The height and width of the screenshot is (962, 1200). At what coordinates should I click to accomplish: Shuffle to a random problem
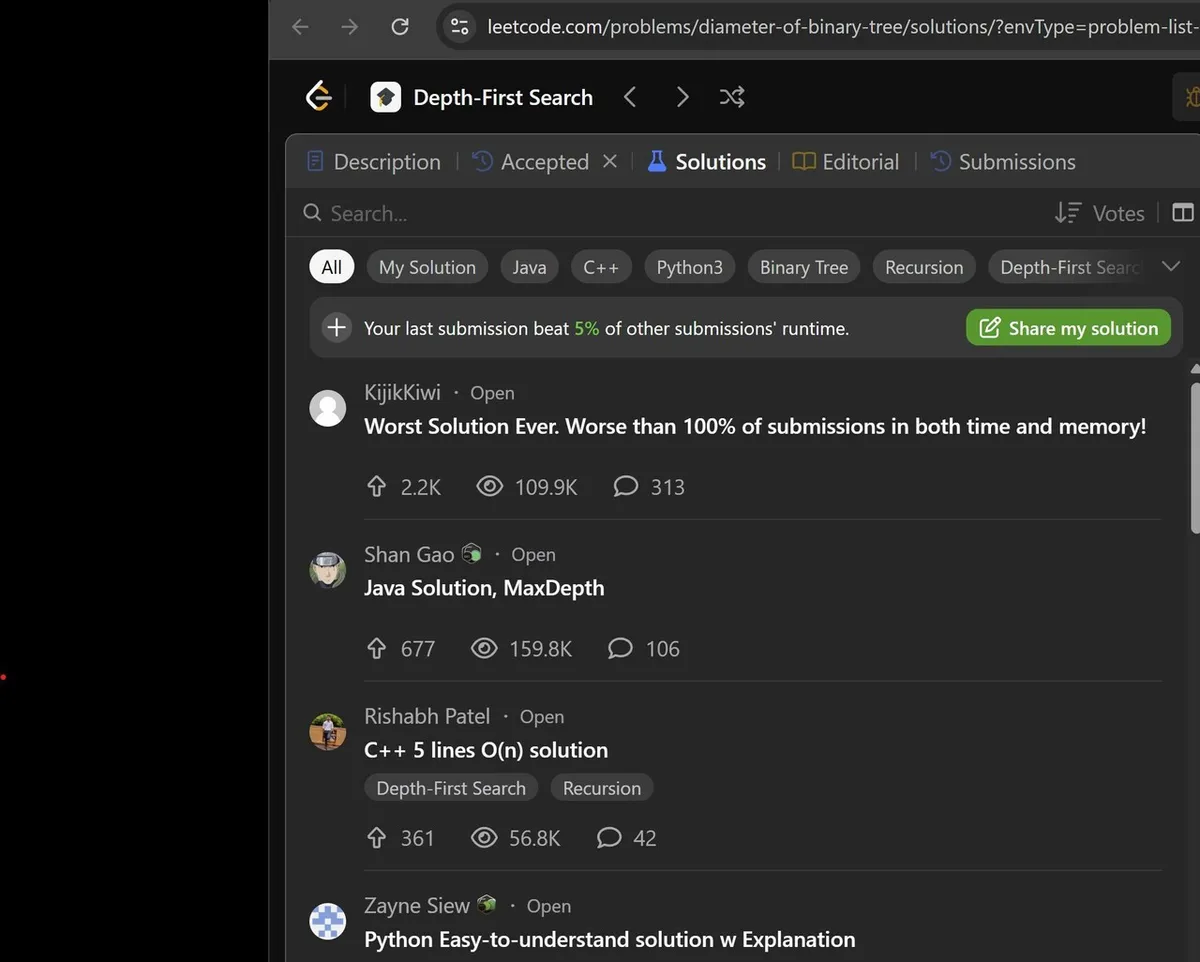732,97
